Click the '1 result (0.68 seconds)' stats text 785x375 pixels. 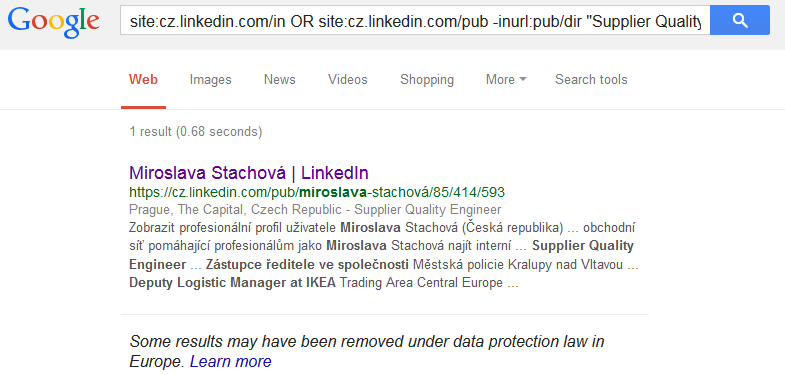tap(196, 132)
